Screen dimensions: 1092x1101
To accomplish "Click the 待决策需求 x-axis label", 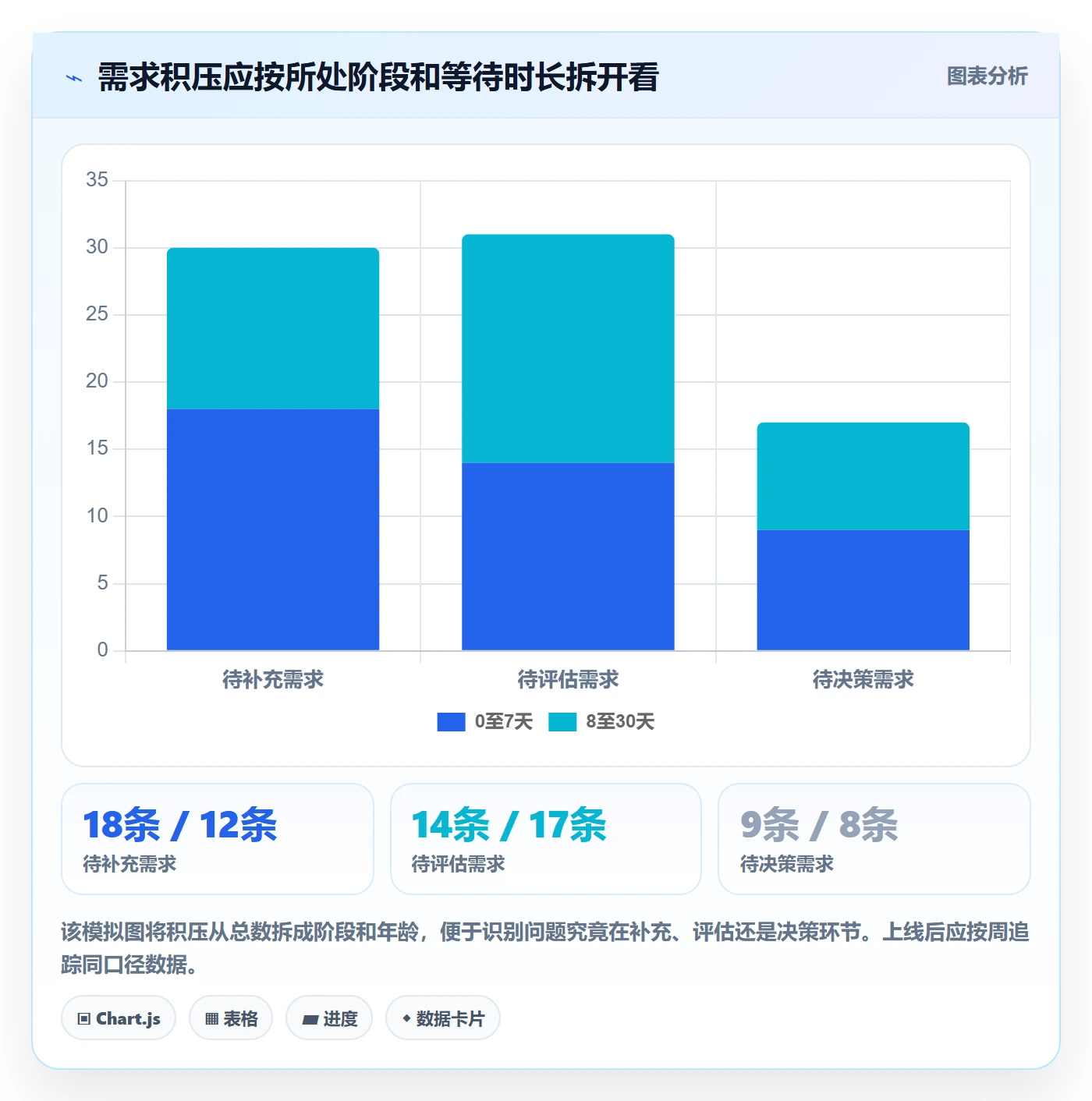I will (x=863, y=680).
